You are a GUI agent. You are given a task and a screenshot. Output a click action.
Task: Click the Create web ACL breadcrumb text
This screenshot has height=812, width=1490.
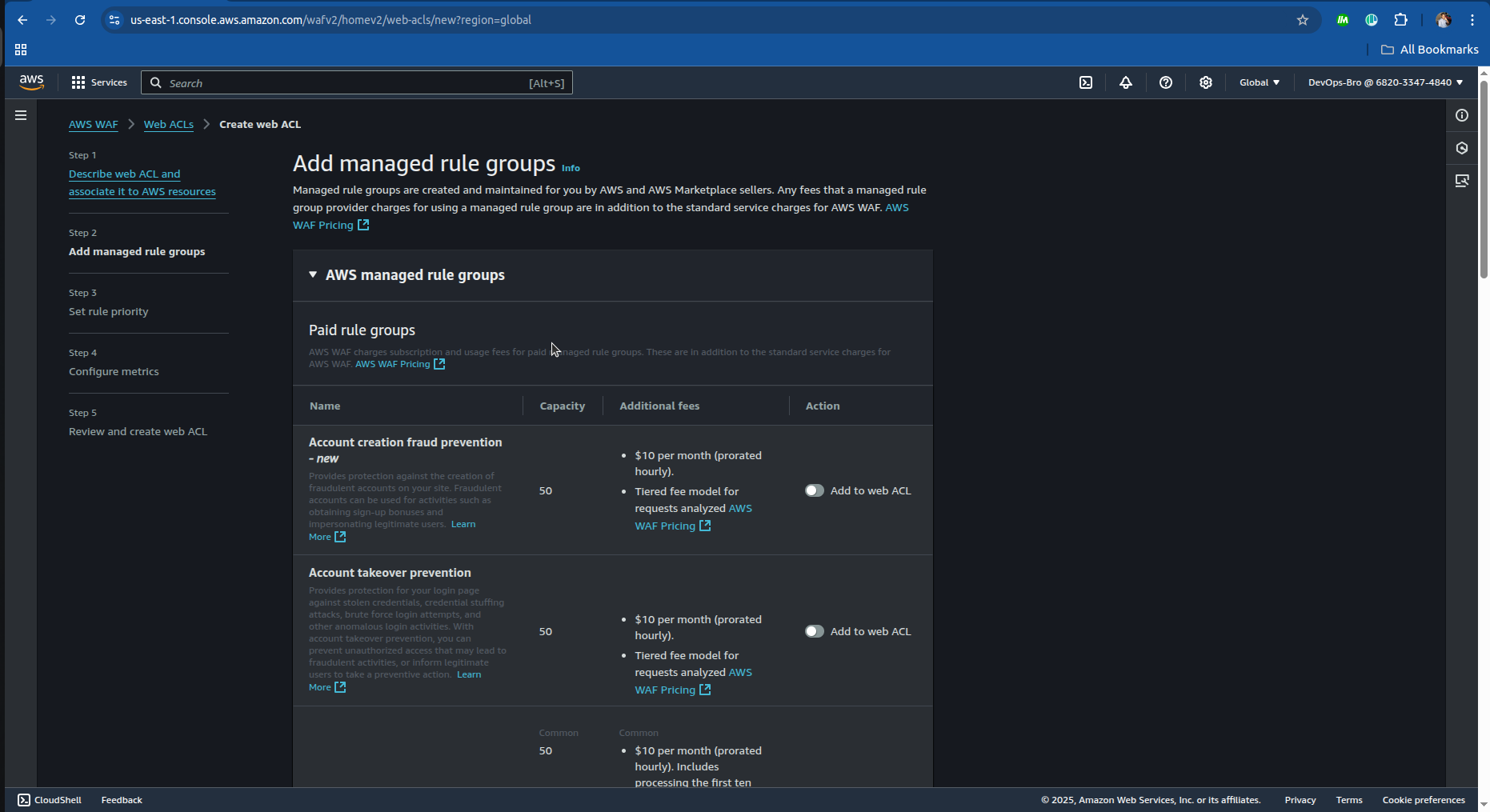tap(260, 124)
